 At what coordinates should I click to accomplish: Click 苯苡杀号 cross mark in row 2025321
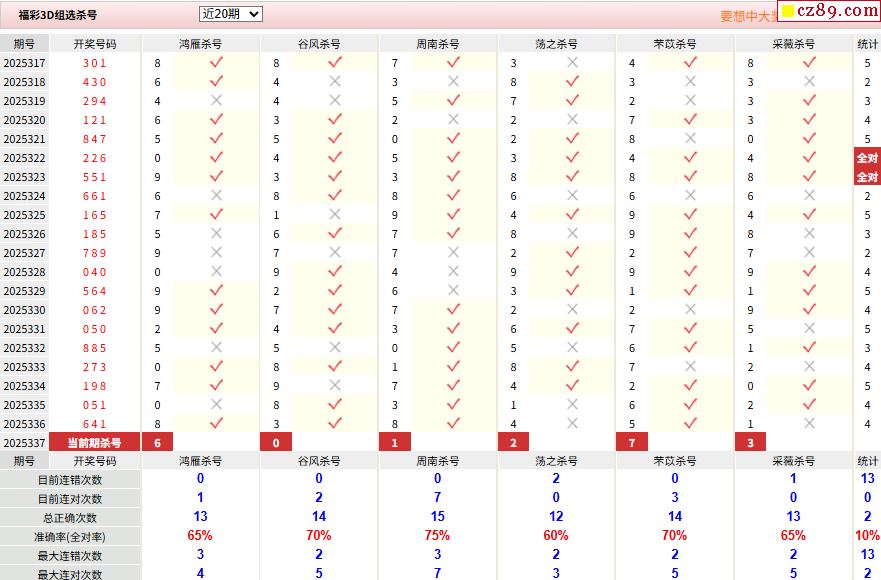coord(690,139)
